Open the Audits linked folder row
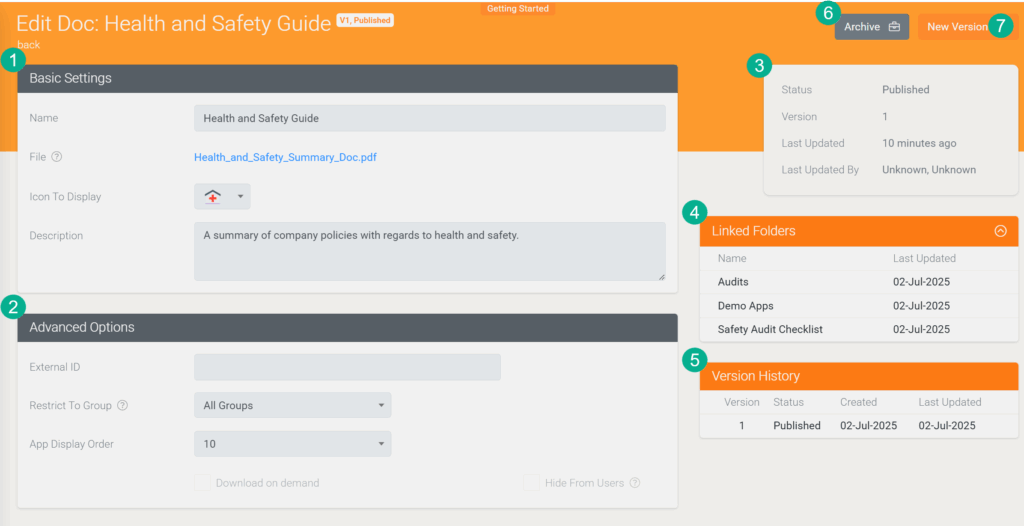The image size is (1024, 526). (x=859, y=282)
